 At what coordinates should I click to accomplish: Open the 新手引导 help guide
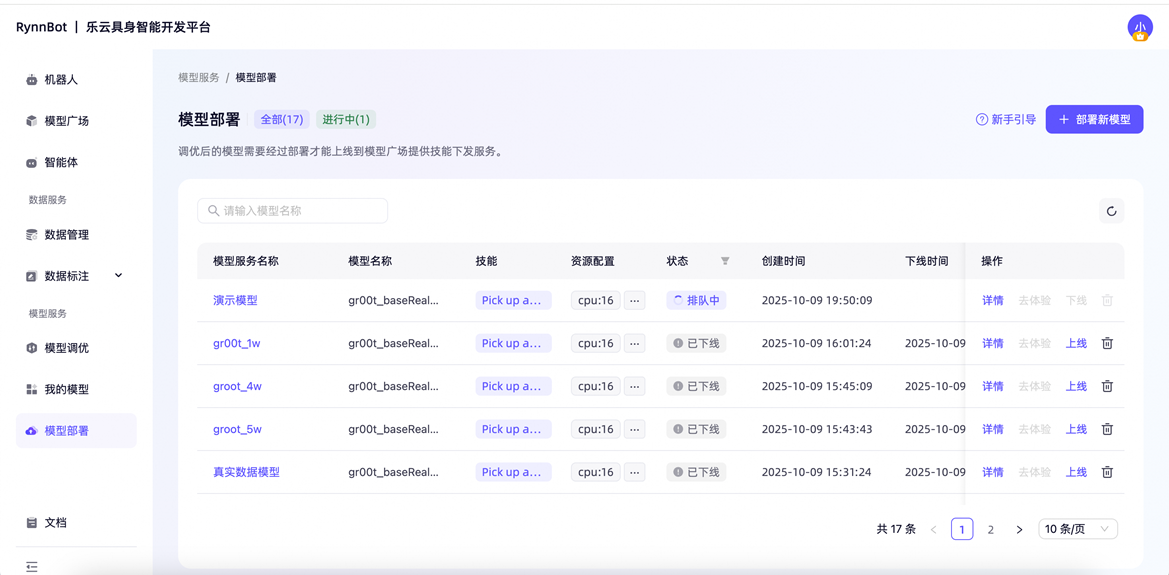click(x=1006, y=119)
